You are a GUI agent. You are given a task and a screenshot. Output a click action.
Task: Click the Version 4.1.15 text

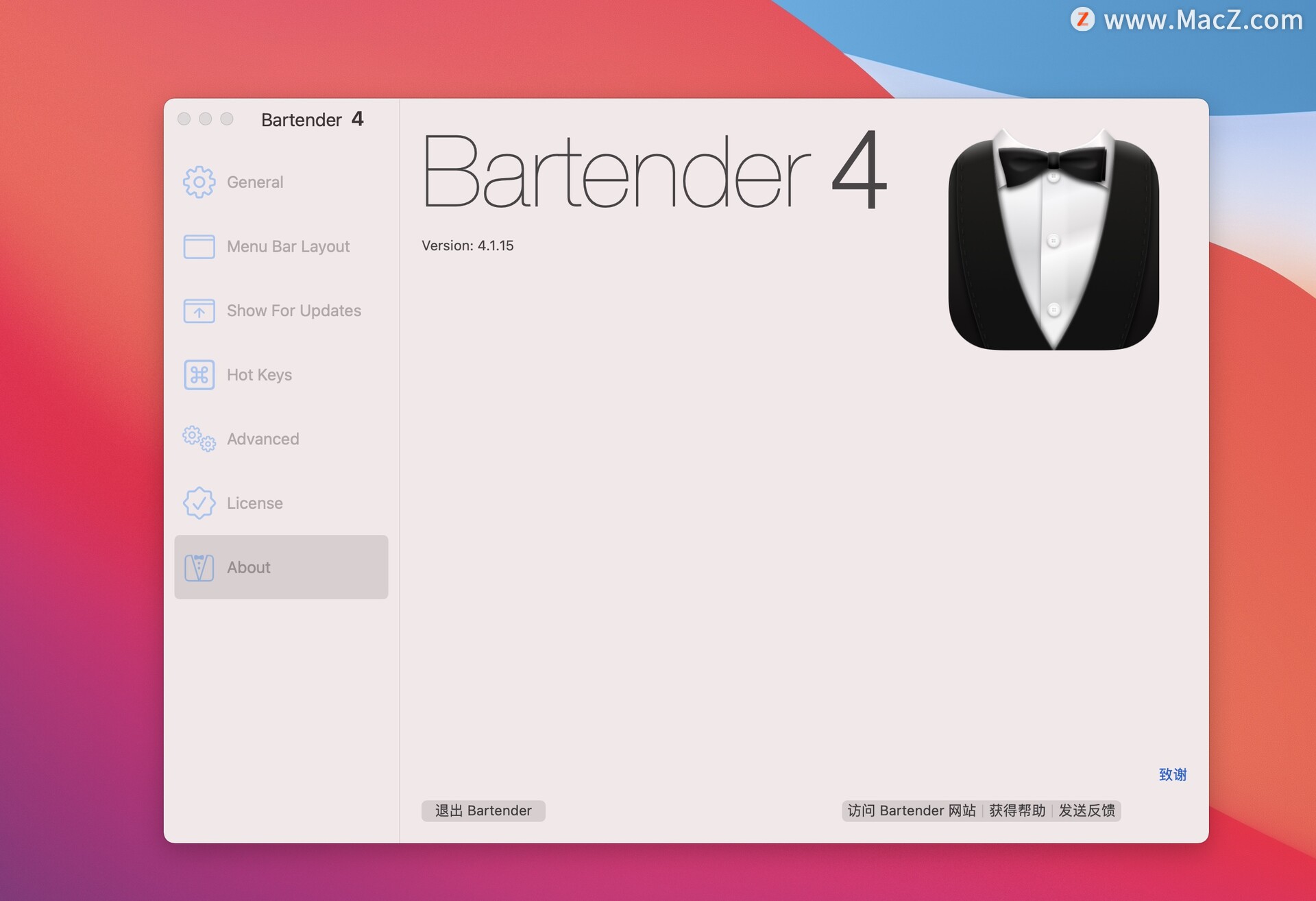pos(467,245)
